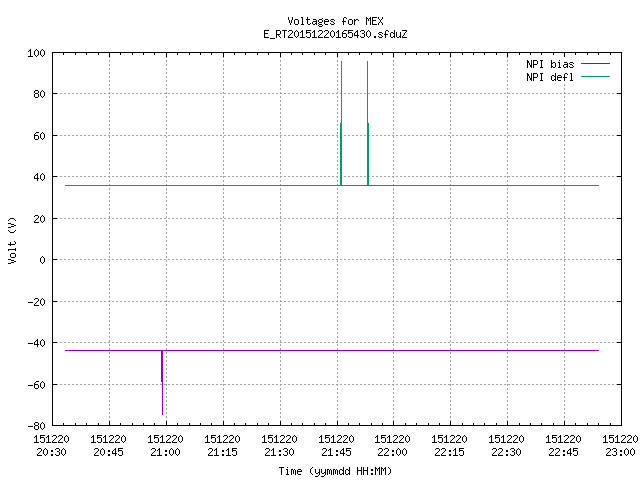Image resolution: width=640 pixels, height=480 pixels.
Task: Click the chart title 'Voltages for MEX'
Action: pos(335,21)
